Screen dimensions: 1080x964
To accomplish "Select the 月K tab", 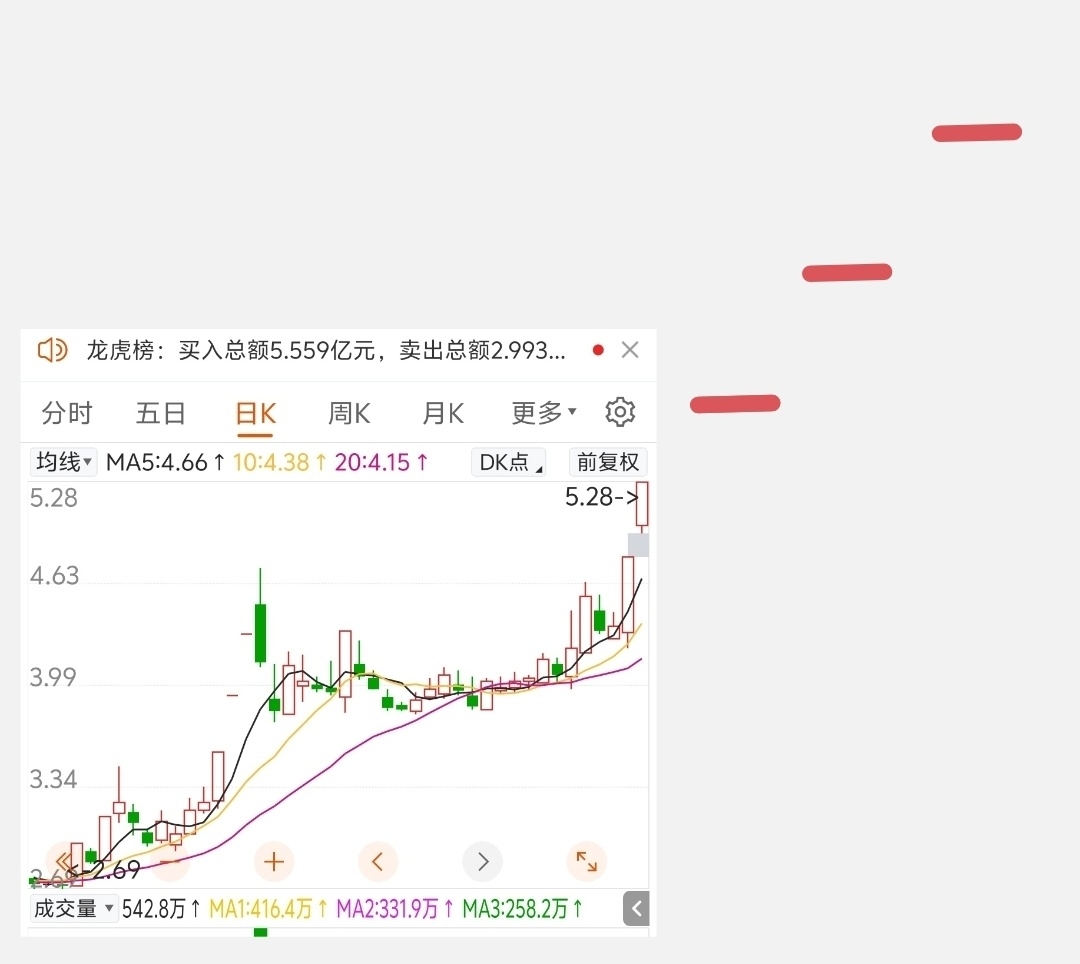I will point(443,413).
